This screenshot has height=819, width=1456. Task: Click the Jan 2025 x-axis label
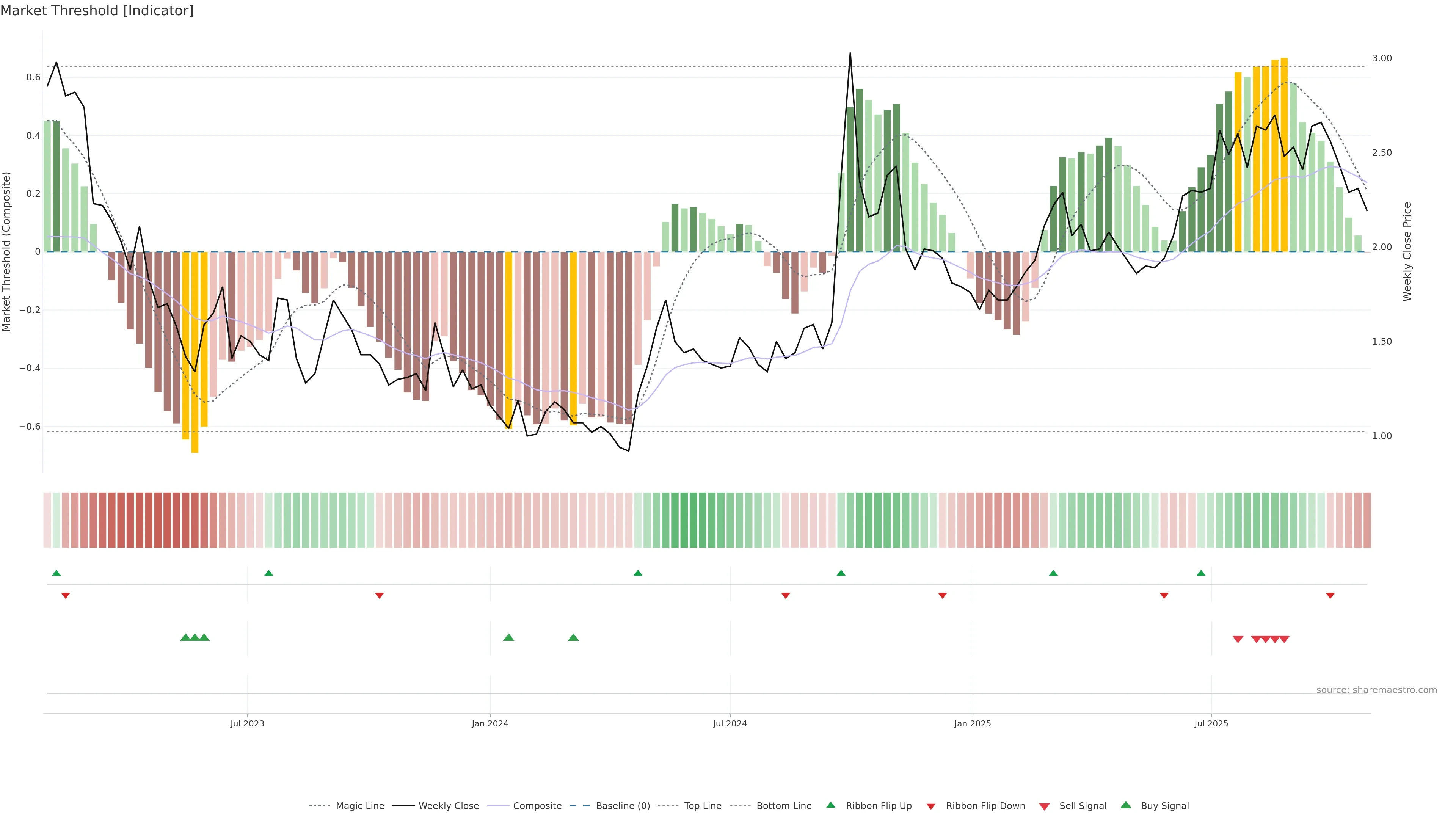[x=972, y=723]
